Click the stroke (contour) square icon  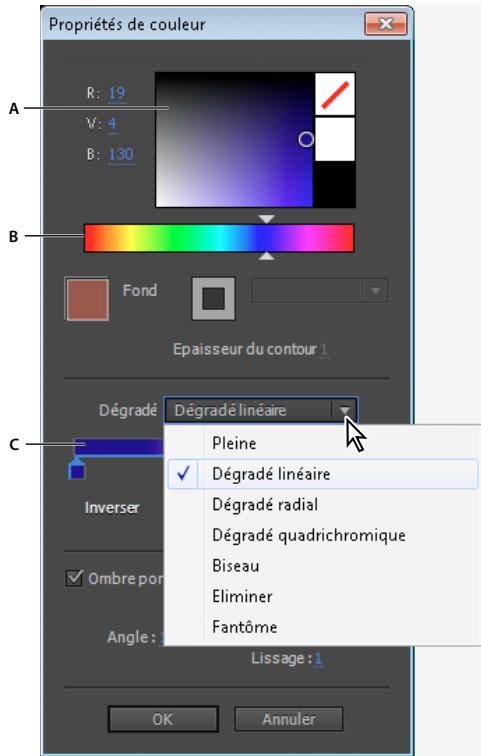click(x=214, y=298)
